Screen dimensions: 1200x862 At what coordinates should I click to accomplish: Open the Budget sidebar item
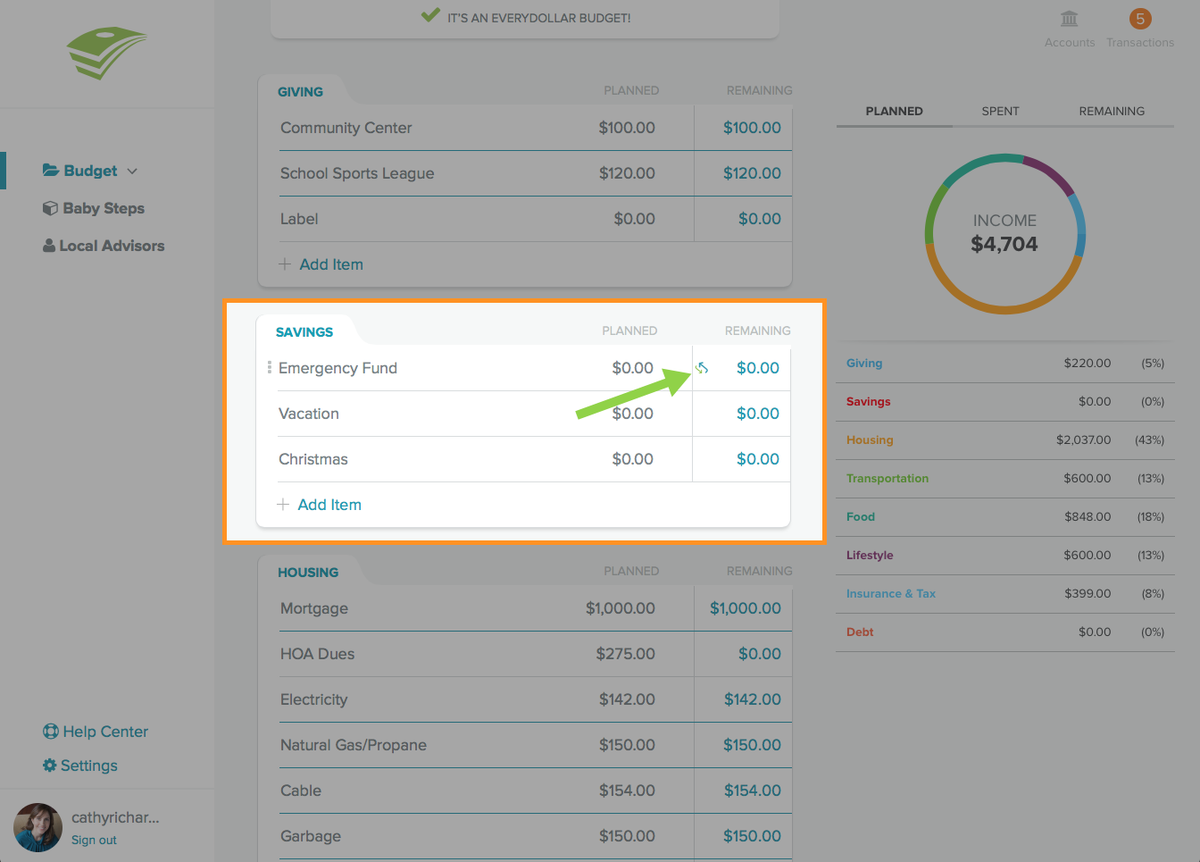[90, 171]
